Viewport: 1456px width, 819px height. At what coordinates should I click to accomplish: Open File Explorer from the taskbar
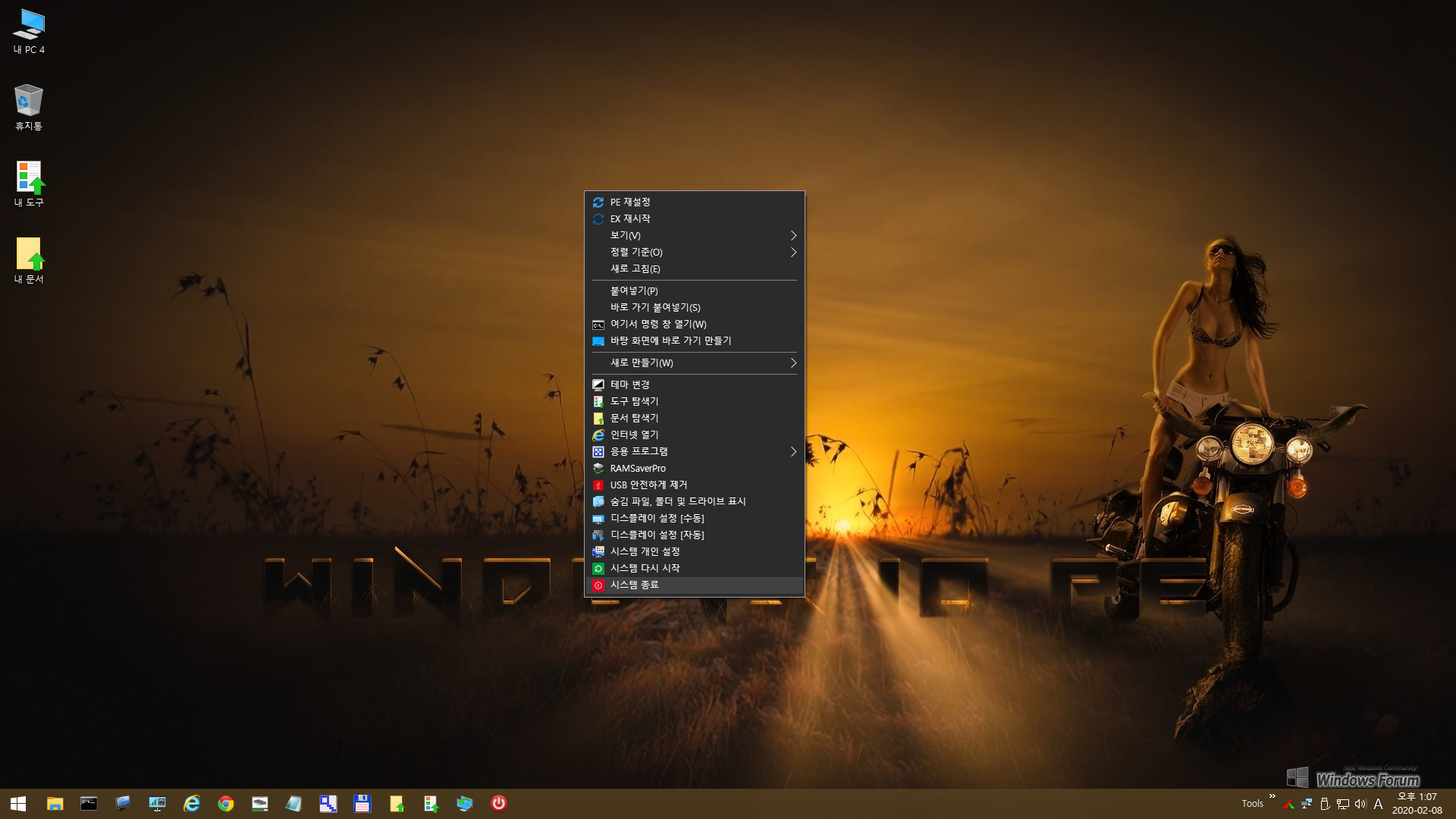55,803
